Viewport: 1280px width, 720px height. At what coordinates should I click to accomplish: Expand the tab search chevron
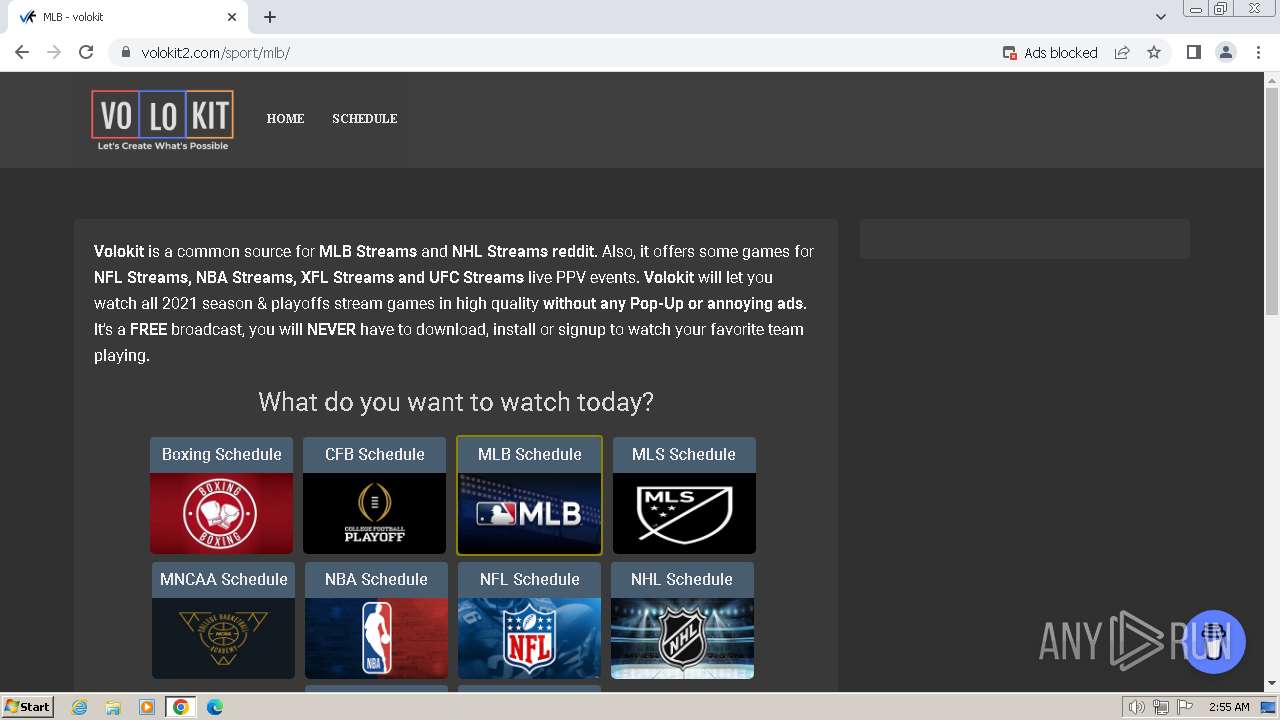click(1161, 17)
